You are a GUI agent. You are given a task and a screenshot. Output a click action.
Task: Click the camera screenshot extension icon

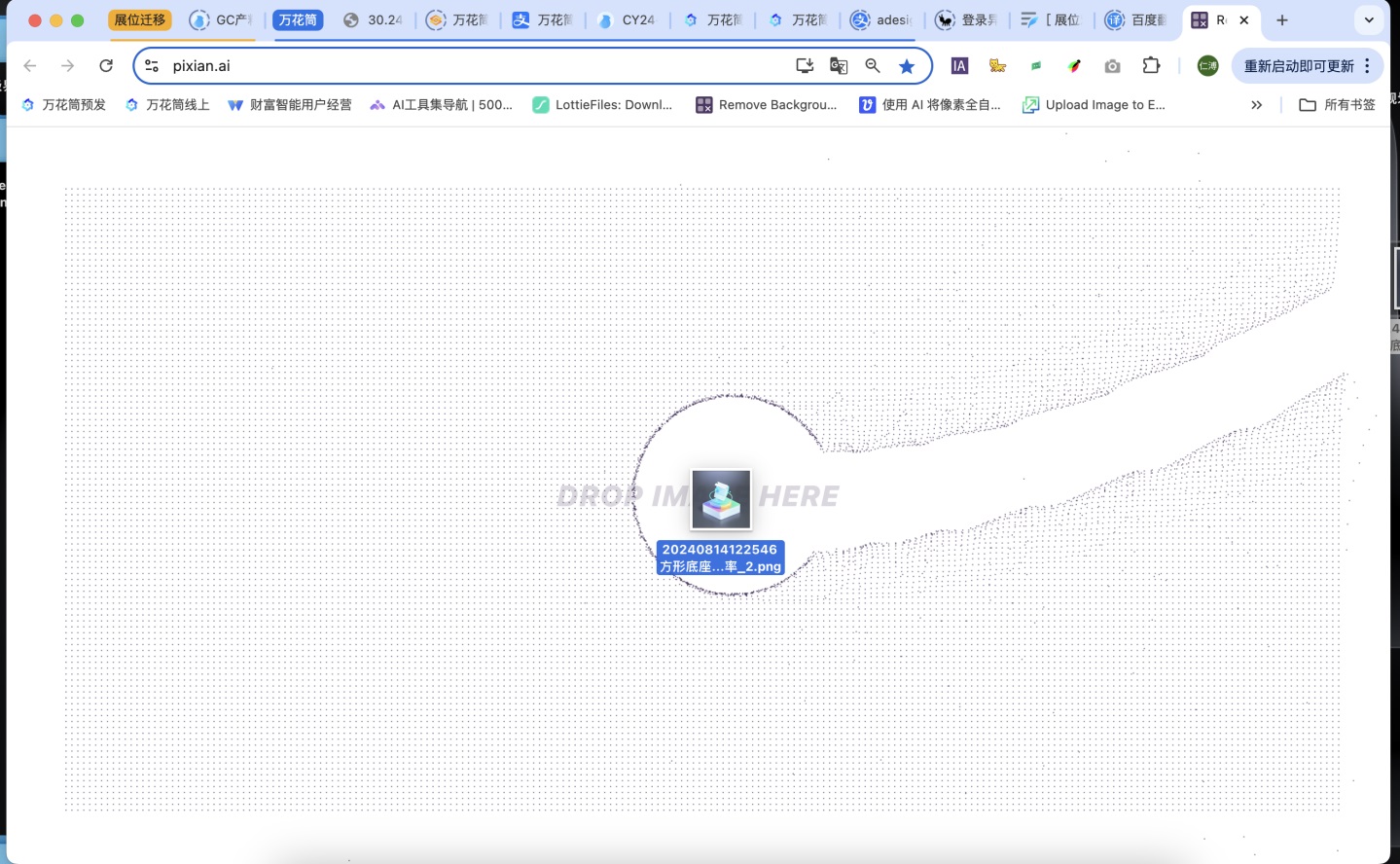1112,66
